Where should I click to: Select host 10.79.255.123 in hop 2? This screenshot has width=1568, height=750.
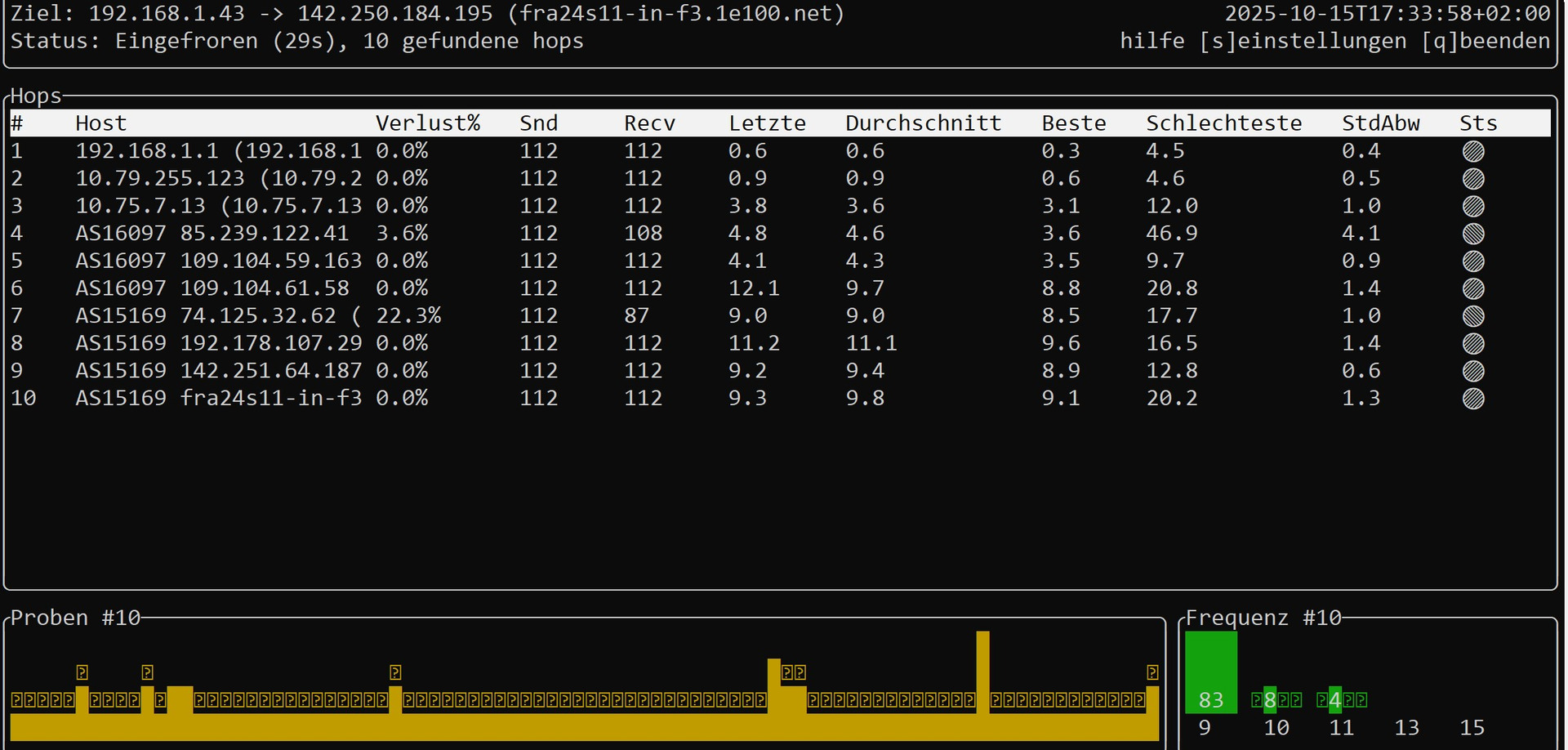219,178
